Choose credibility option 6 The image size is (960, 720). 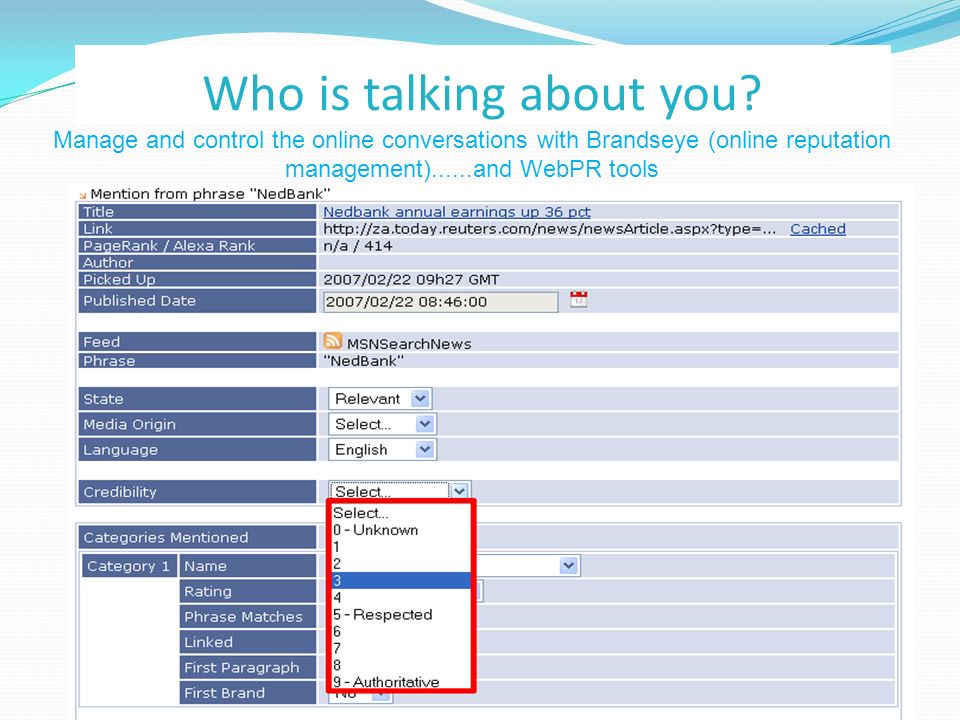point(401,631)
